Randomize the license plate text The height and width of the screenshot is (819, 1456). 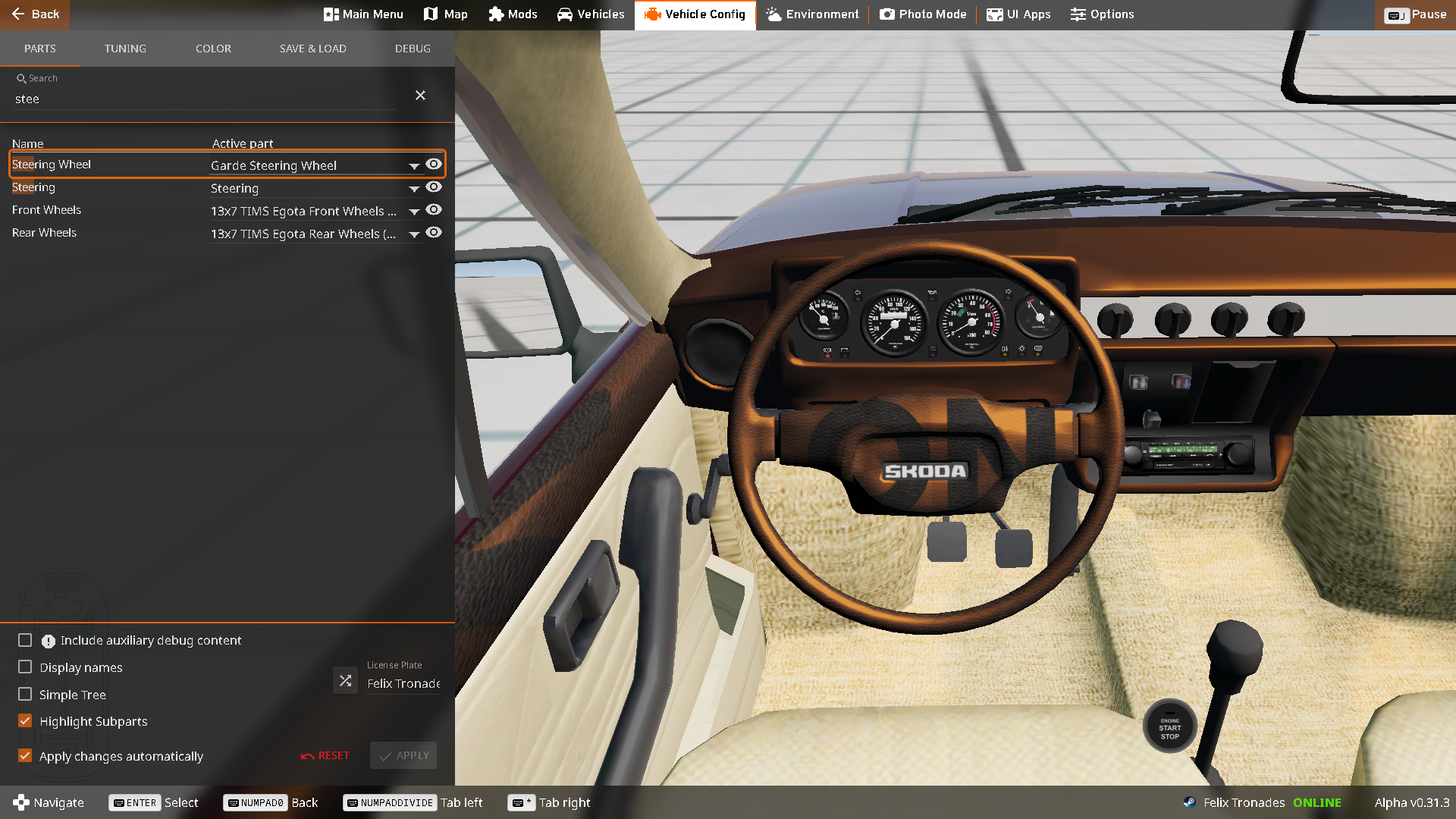point(345,680)
